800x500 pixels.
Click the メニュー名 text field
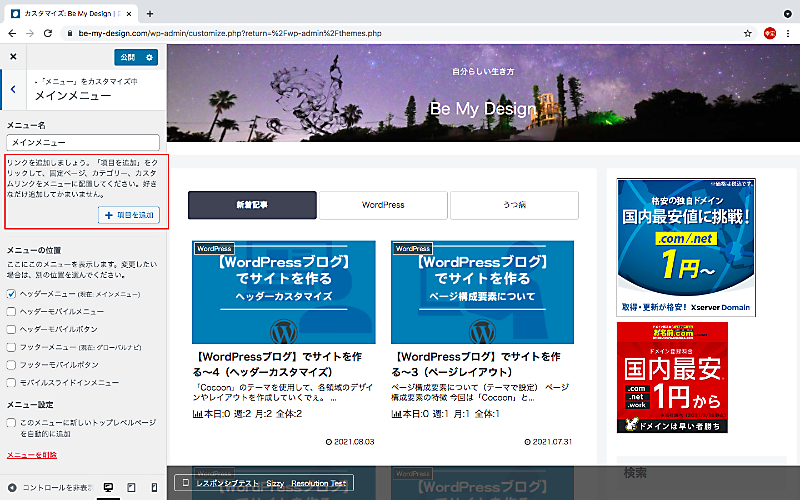point(83,144)
